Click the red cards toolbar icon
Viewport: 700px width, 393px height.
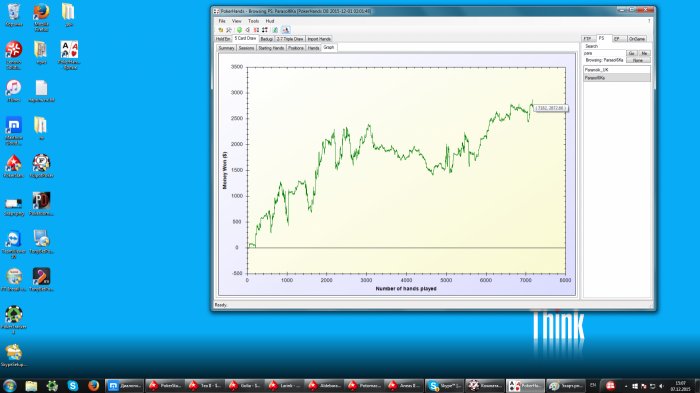click(256, 30)
